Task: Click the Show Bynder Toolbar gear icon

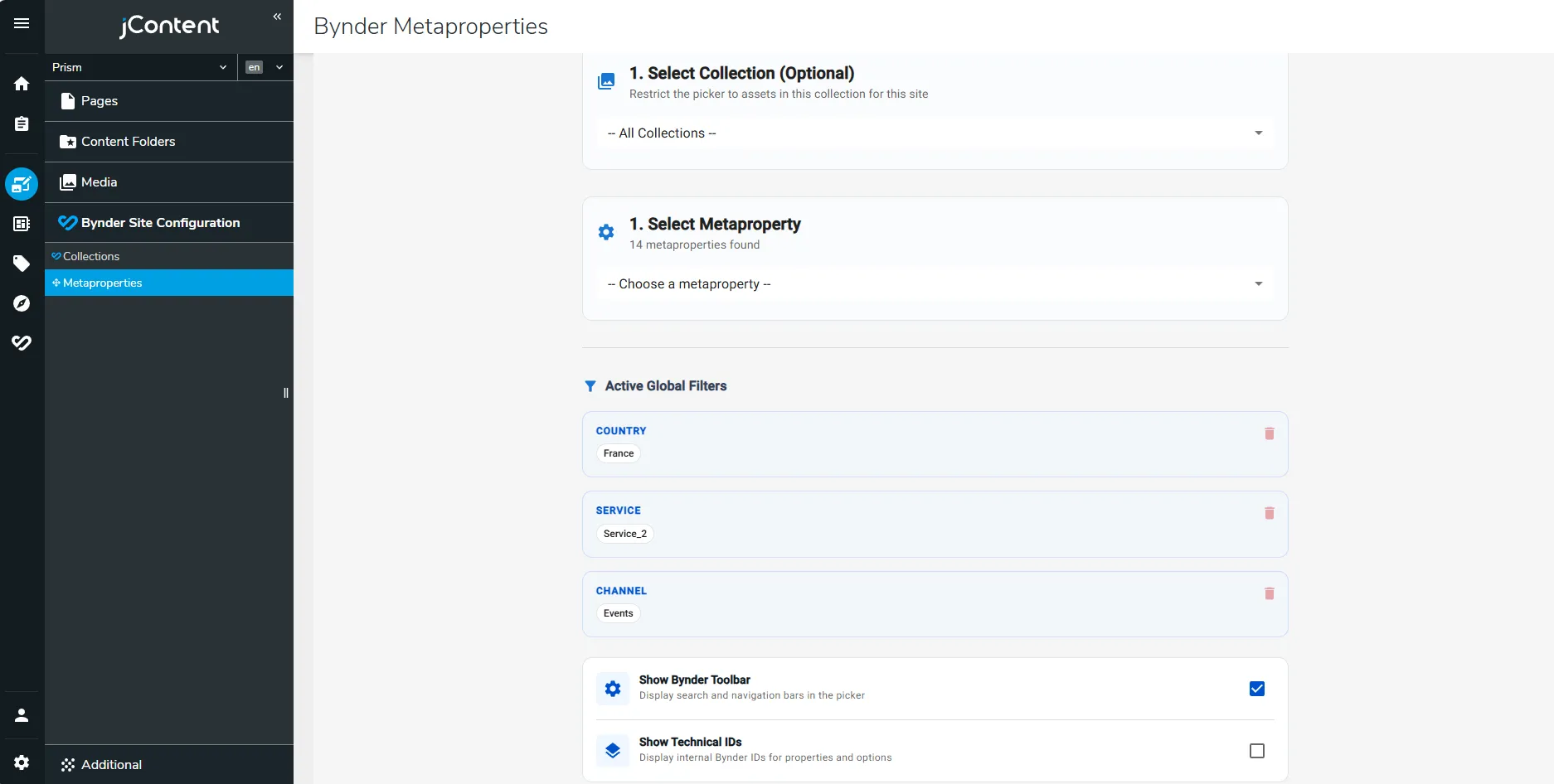Action: click(x=613, y=689)
